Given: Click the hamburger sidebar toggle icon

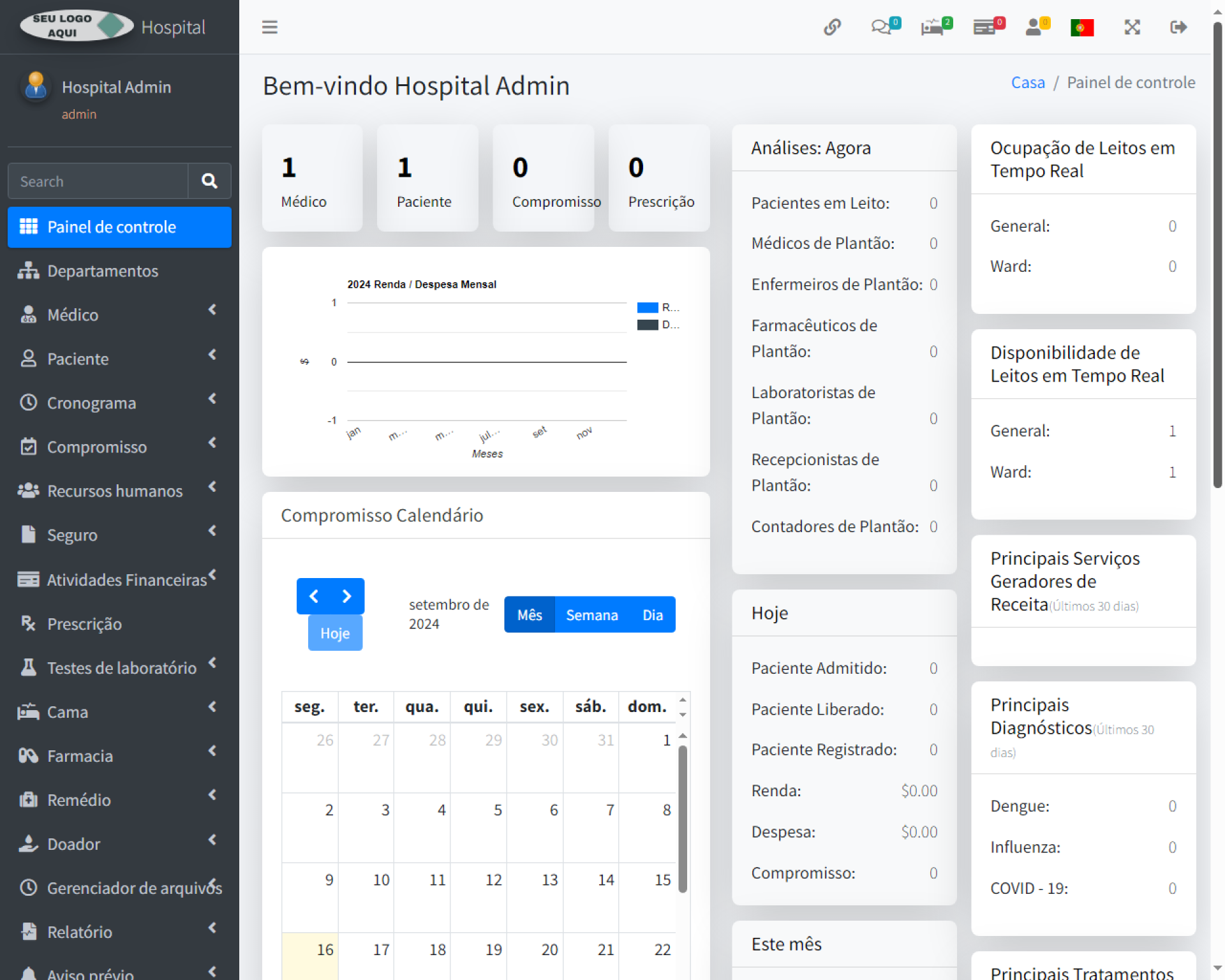Looking at the screenshot, I should tap(269, 27).
